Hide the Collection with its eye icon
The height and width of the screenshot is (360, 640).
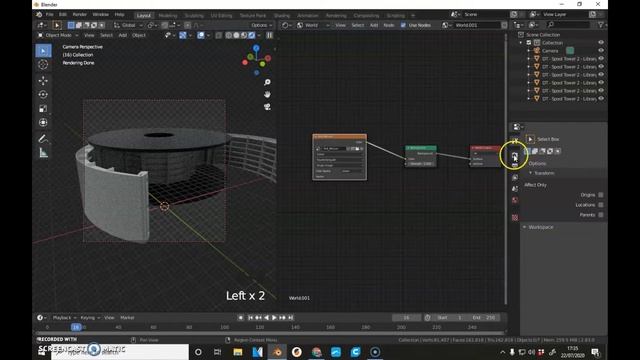(601, 42)
